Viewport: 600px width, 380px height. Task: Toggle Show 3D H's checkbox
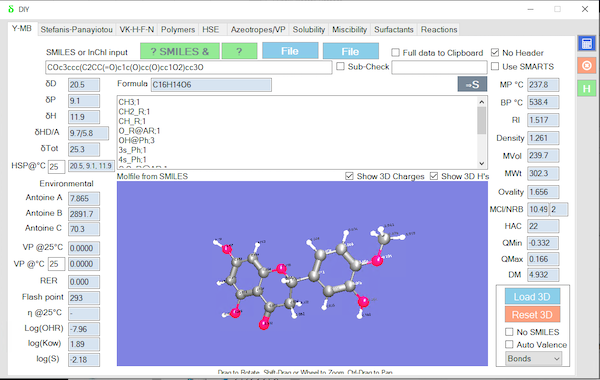(434, 176)
